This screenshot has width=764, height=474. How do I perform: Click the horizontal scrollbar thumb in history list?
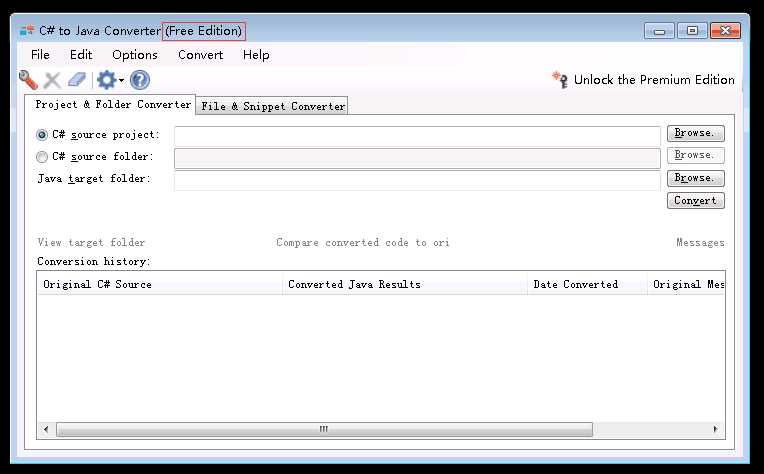pos(325,429)
